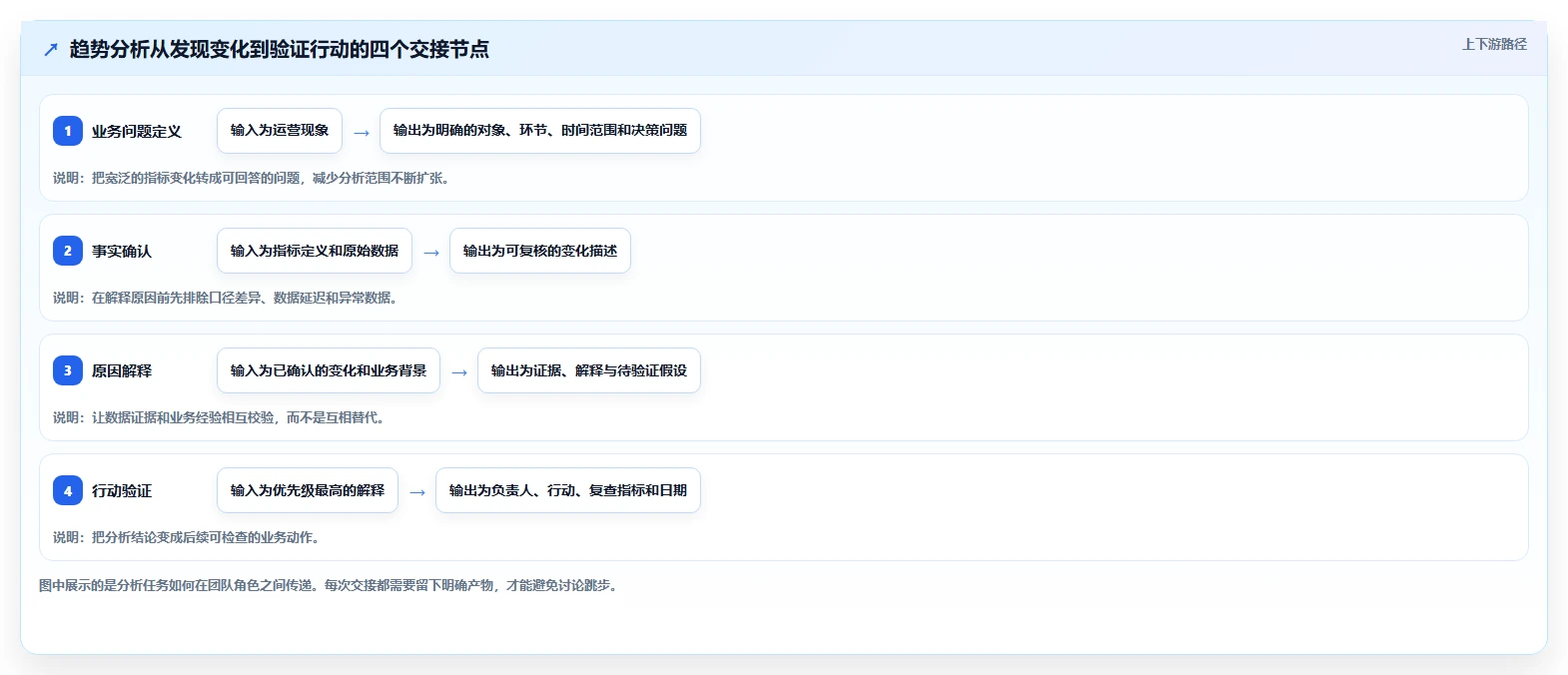This screenshot has width=1568, height=675.
Task: Select the note starting 说明：把分析结论变成
Action: coord(189,537)
